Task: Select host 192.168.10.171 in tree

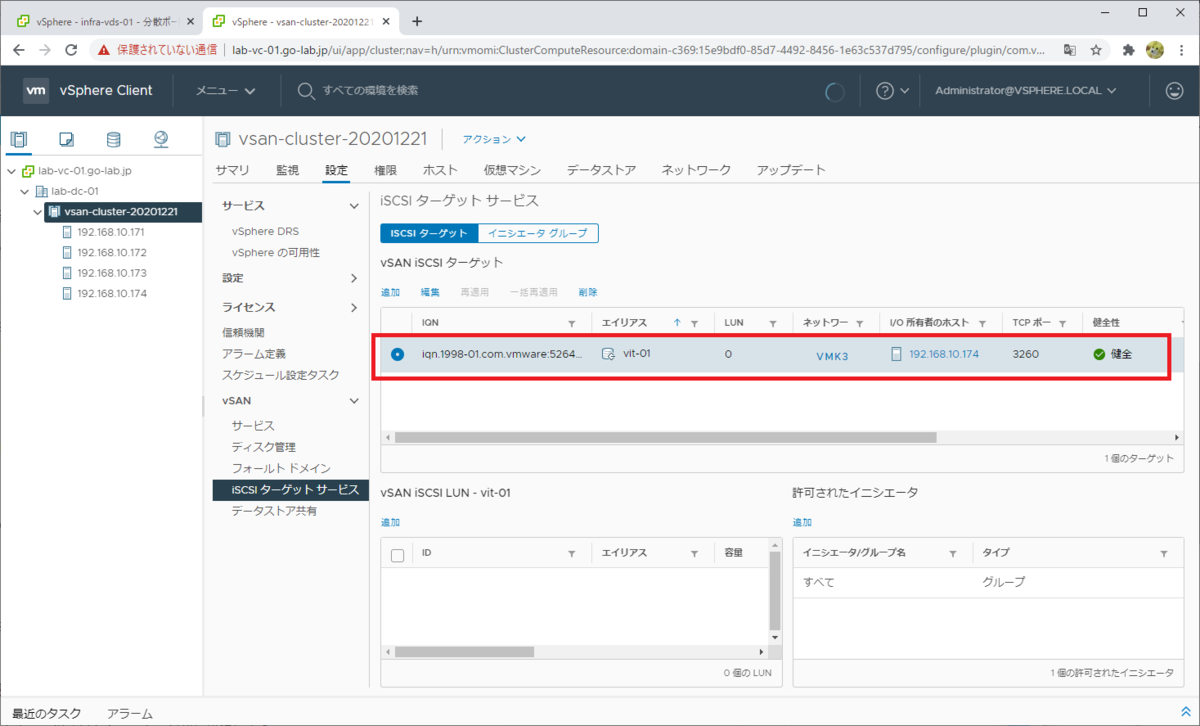Action: [x=111, y=232]
